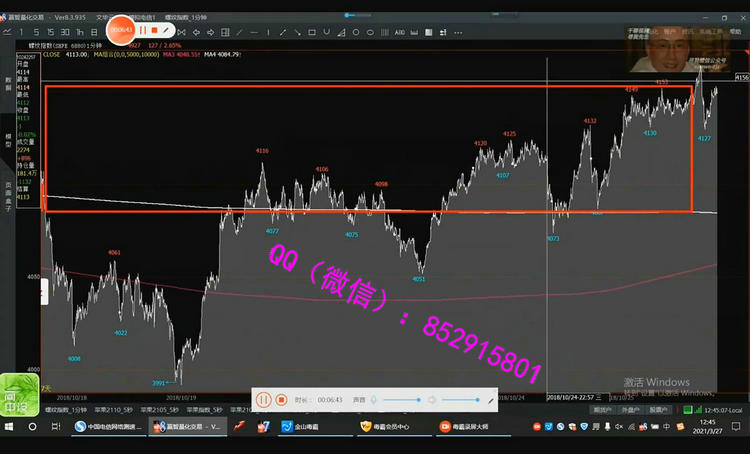Switch to 金山毒霸 in the taskbar
Screen dimensions: 750x454
coord(312,427)
